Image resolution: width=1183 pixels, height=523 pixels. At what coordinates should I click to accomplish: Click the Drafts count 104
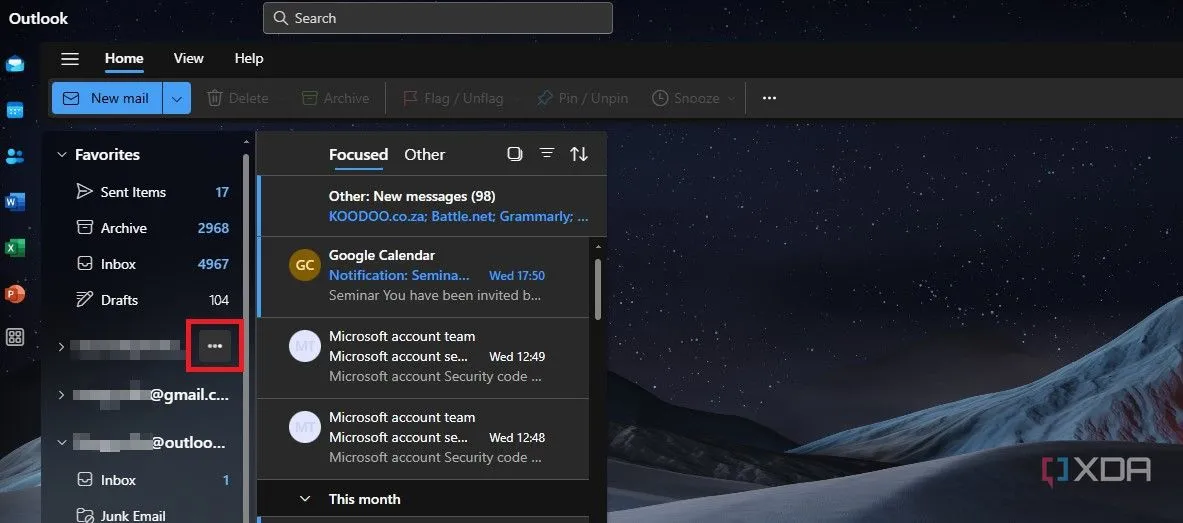[x=220, y=300]
